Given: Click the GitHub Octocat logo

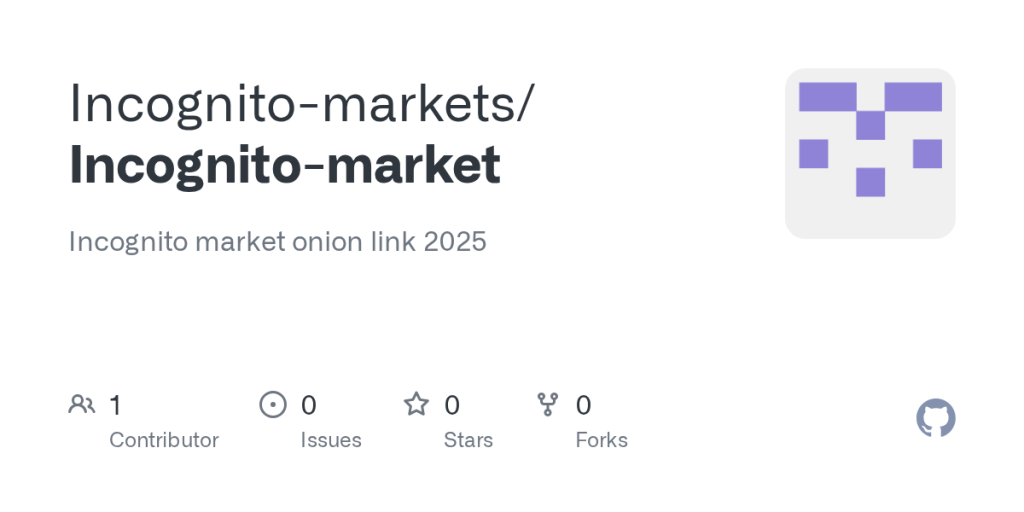Looking at the screenshot, I should pos(935,418).
